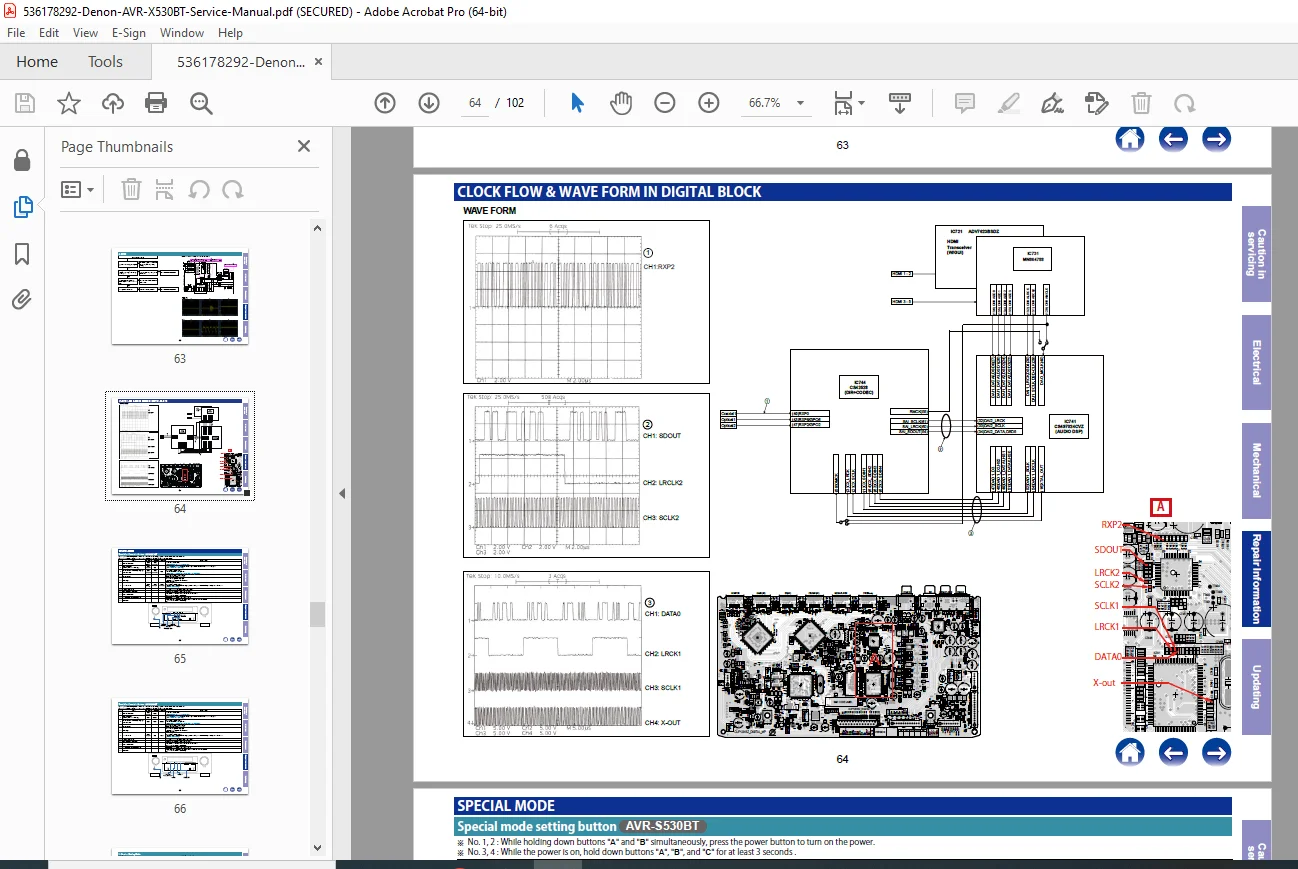Zoom in with the plus icon

pos(709,103)
